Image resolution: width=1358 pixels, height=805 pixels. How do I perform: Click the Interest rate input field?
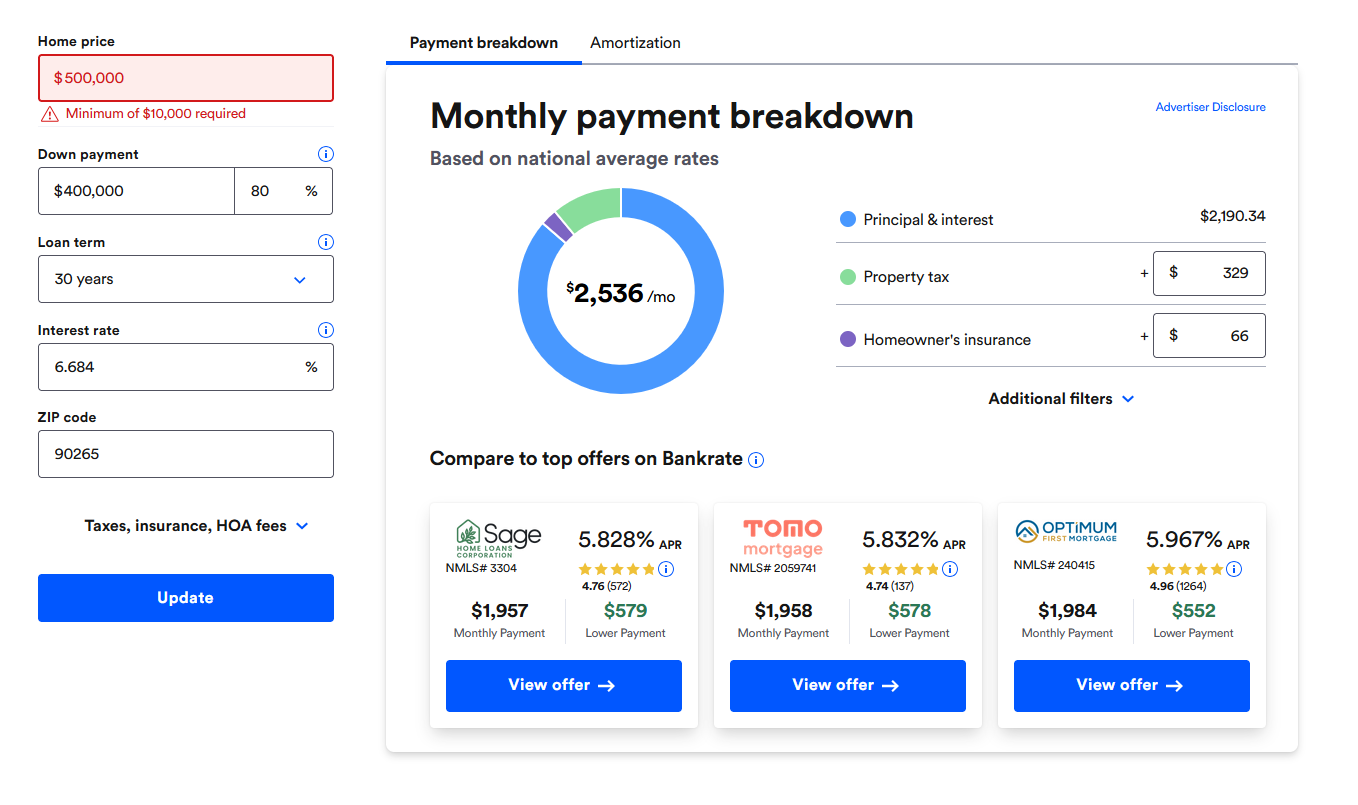(186, 367)
